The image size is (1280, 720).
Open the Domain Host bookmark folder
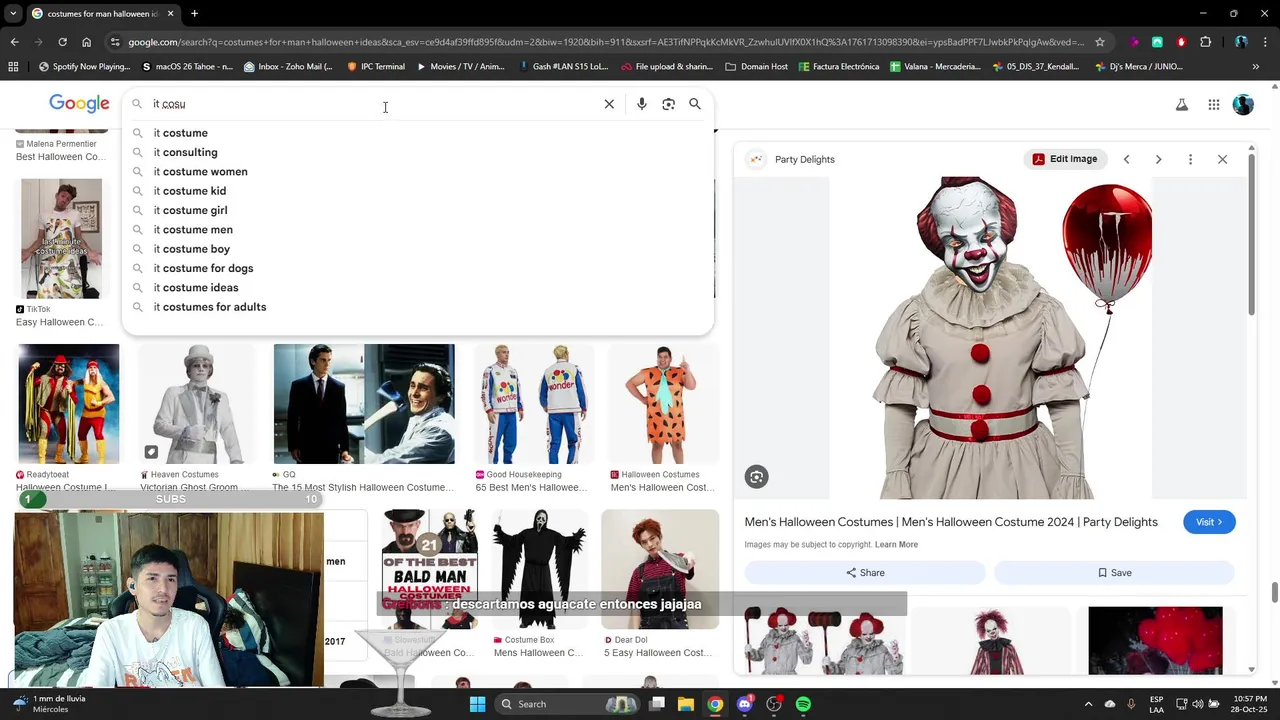757,67
